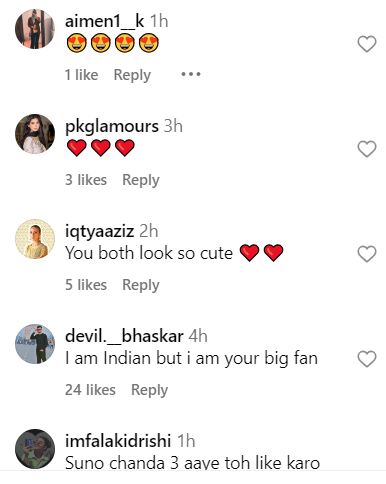Visit pkglamours username link
The image size is (386, 484).
pyautogui.click(x=112, y=127)
